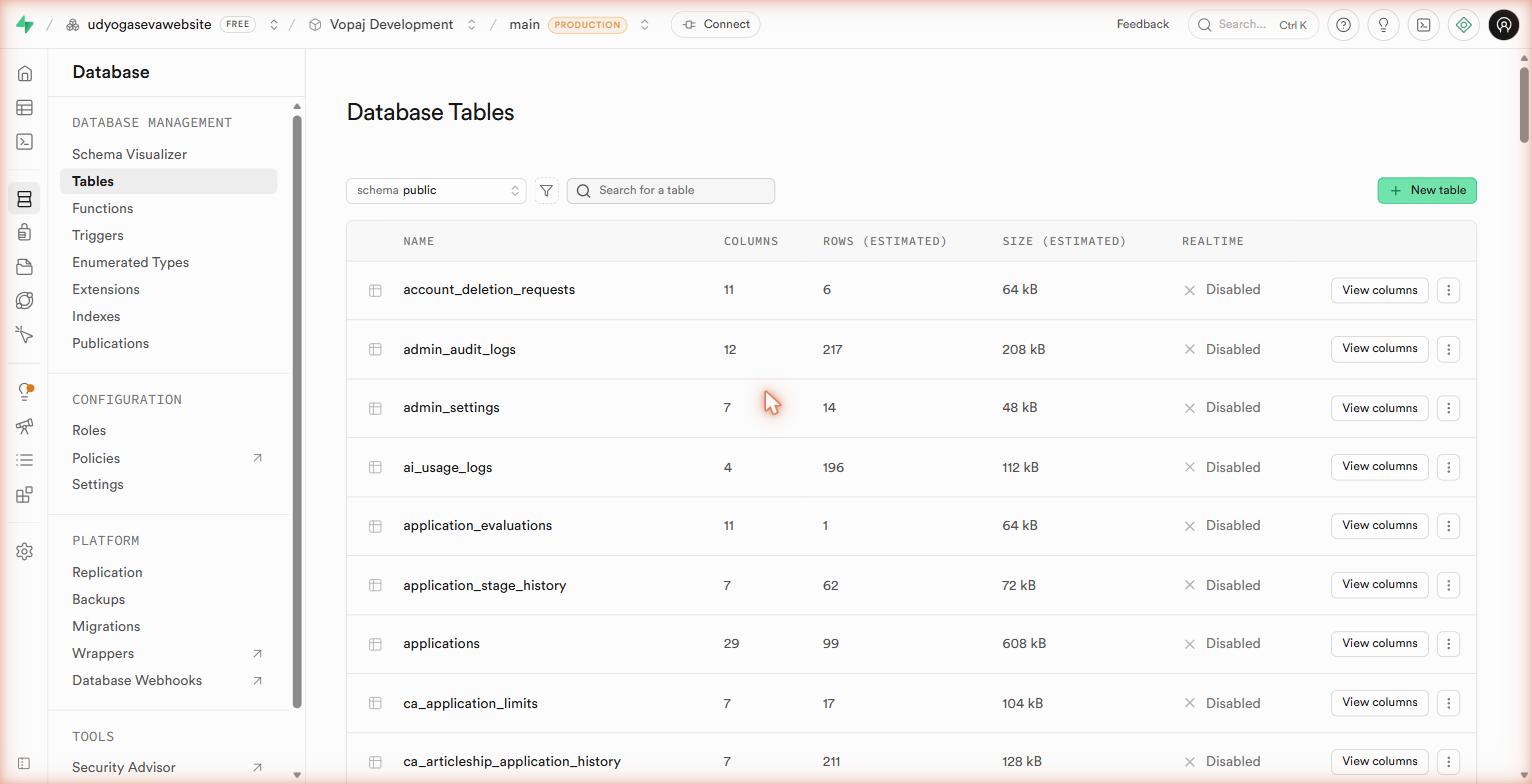Open the SQL Editor sidebar icon
1532x784 pixels.
point(25,142)
